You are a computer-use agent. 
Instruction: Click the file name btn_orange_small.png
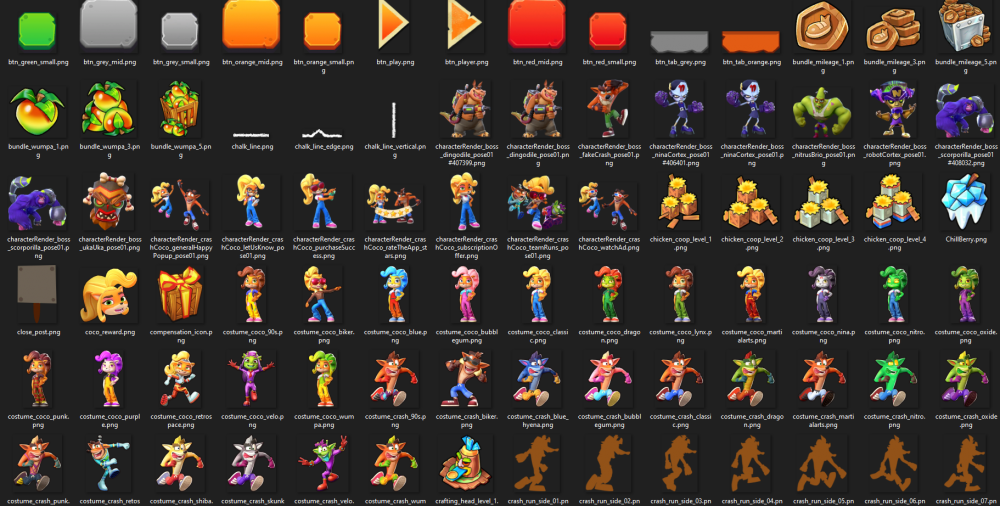click(323, 67)
